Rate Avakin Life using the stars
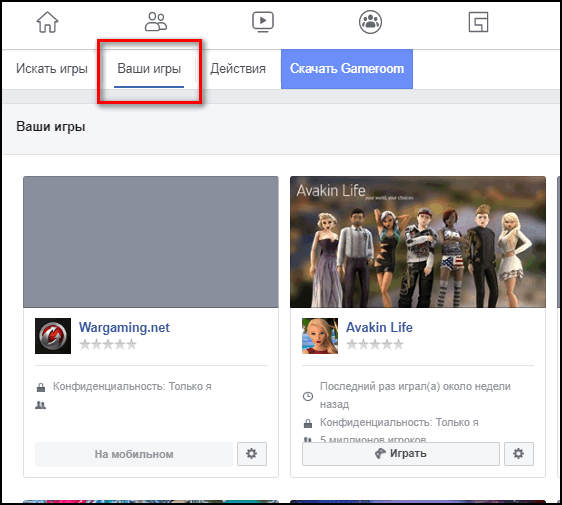The width and height of the screenshot is (562, 505). click(x=375, y=345)
